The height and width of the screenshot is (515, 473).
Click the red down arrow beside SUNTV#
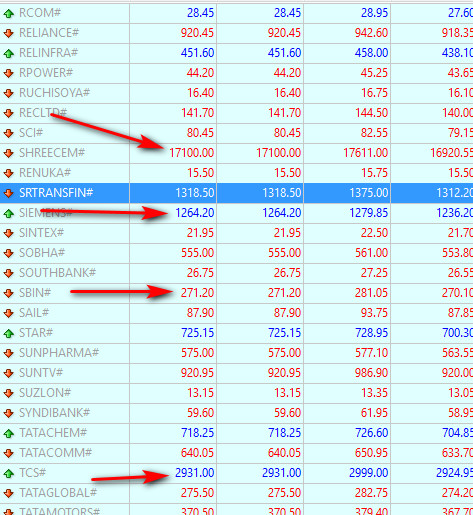9,373
